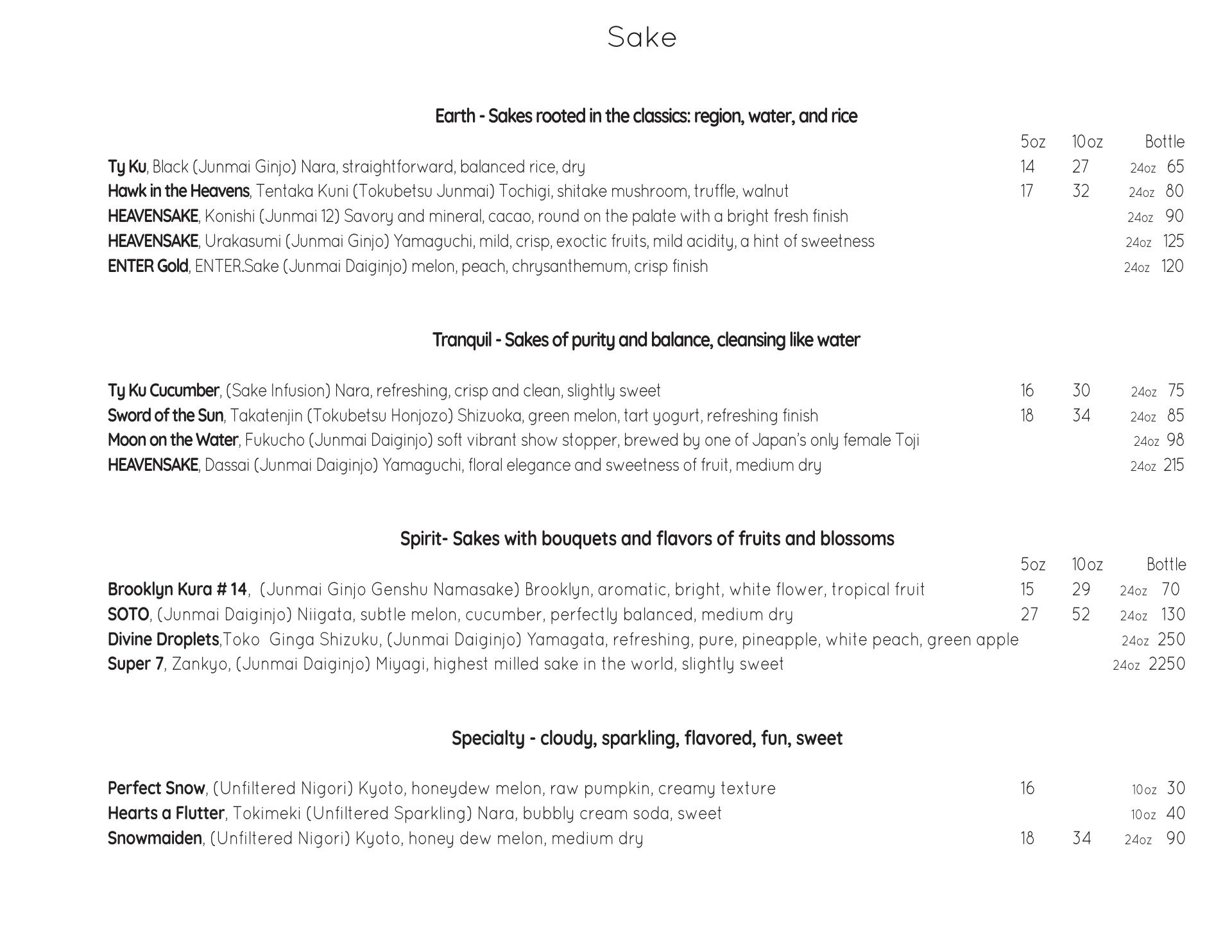This screenshot has height=952, width=1232.
Task: Click the Earth section heading
Action: [x=646, y=116]
